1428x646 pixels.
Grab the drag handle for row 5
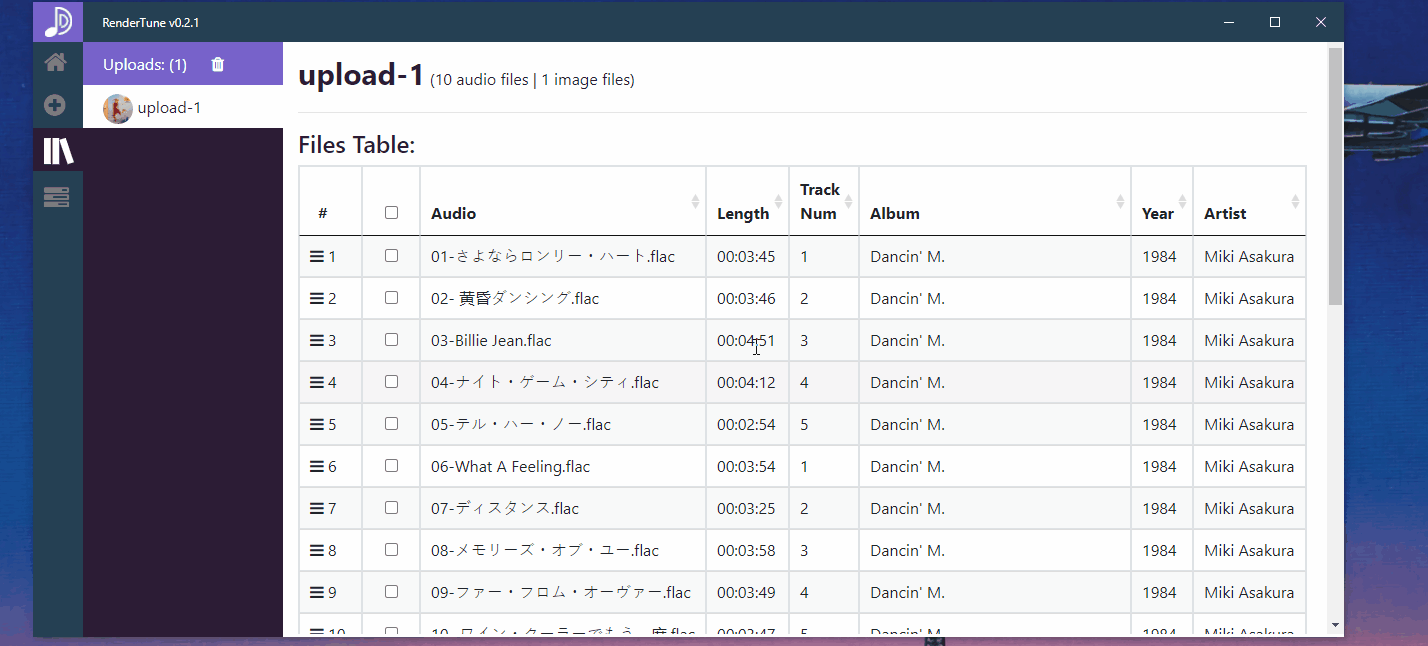pyautogui.click(x=316, y=424)
